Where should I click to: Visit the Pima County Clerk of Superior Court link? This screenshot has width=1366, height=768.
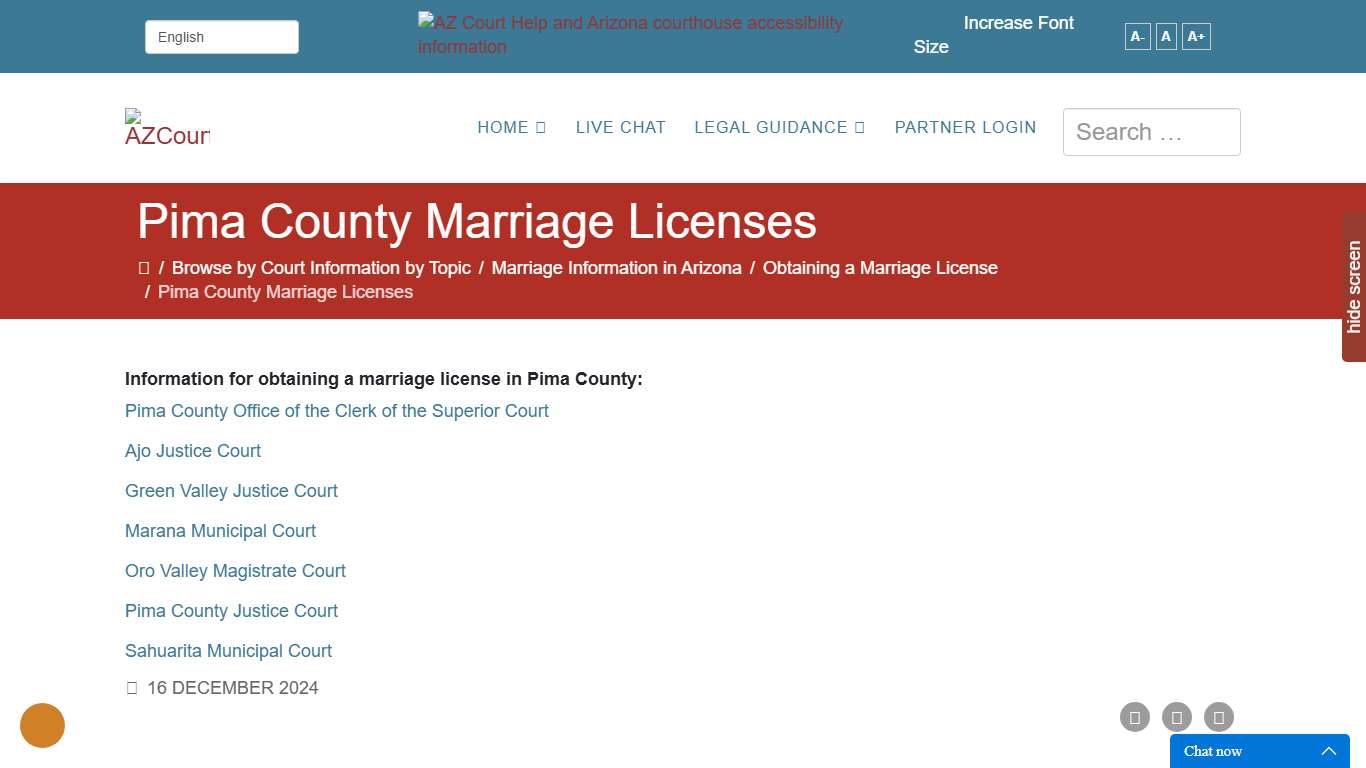[336, 411]
